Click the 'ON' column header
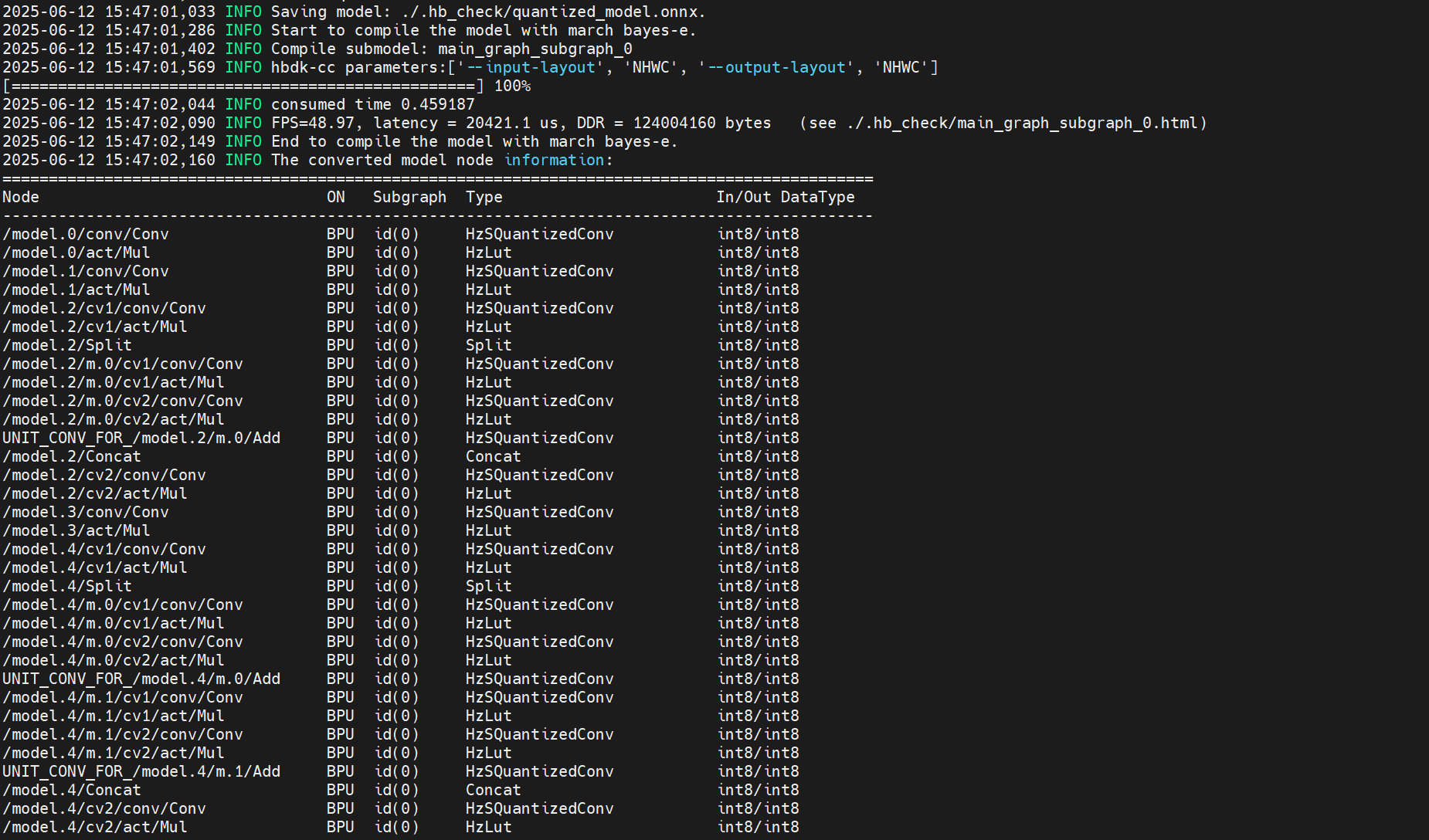The width and height of the screenshot is (1429, 840). click(336, 197)
